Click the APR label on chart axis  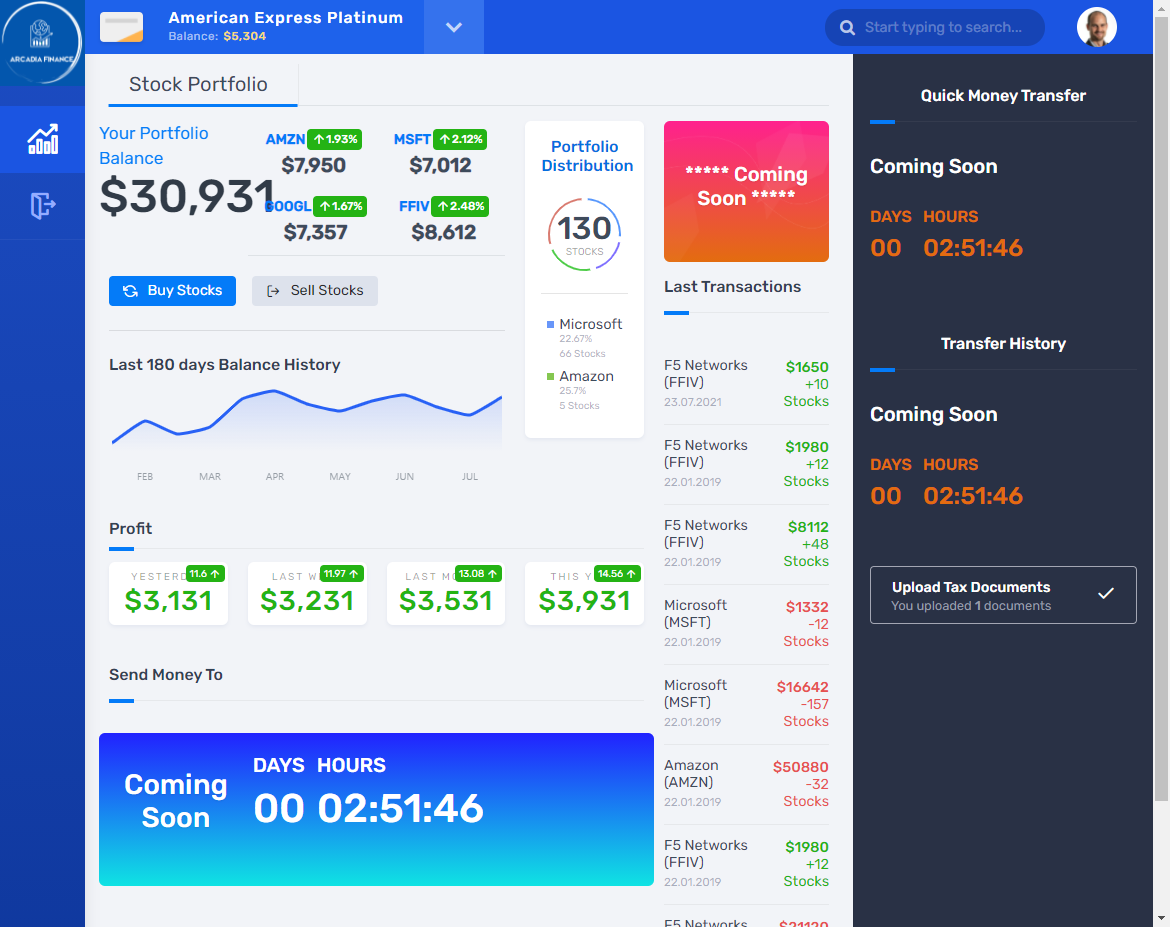point(275,477)
